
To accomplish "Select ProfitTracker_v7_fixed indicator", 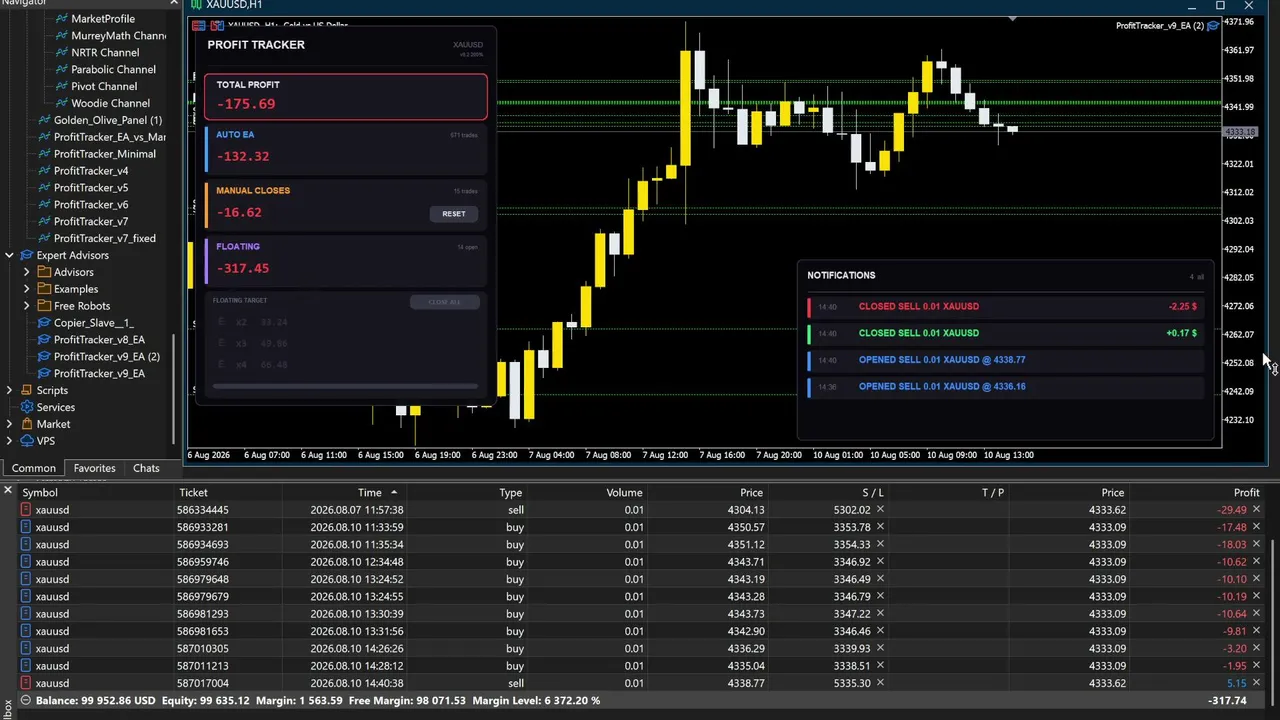I will [105, 238].
